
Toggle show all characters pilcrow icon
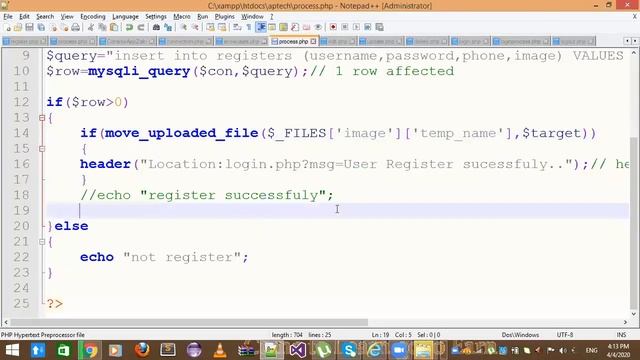pos(249,27)
